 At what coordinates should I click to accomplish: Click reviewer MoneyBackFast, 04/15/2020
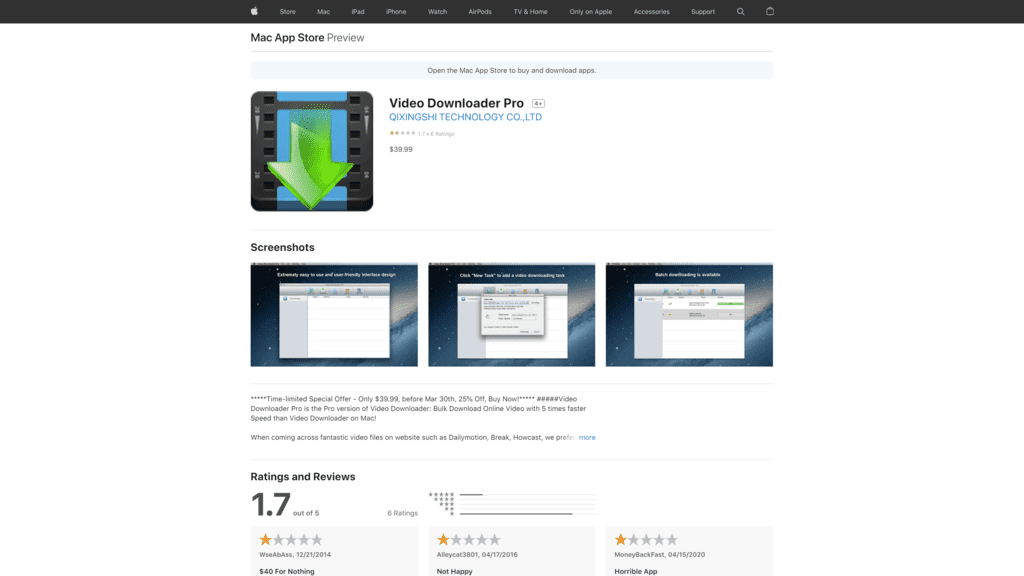pos(660,554)
